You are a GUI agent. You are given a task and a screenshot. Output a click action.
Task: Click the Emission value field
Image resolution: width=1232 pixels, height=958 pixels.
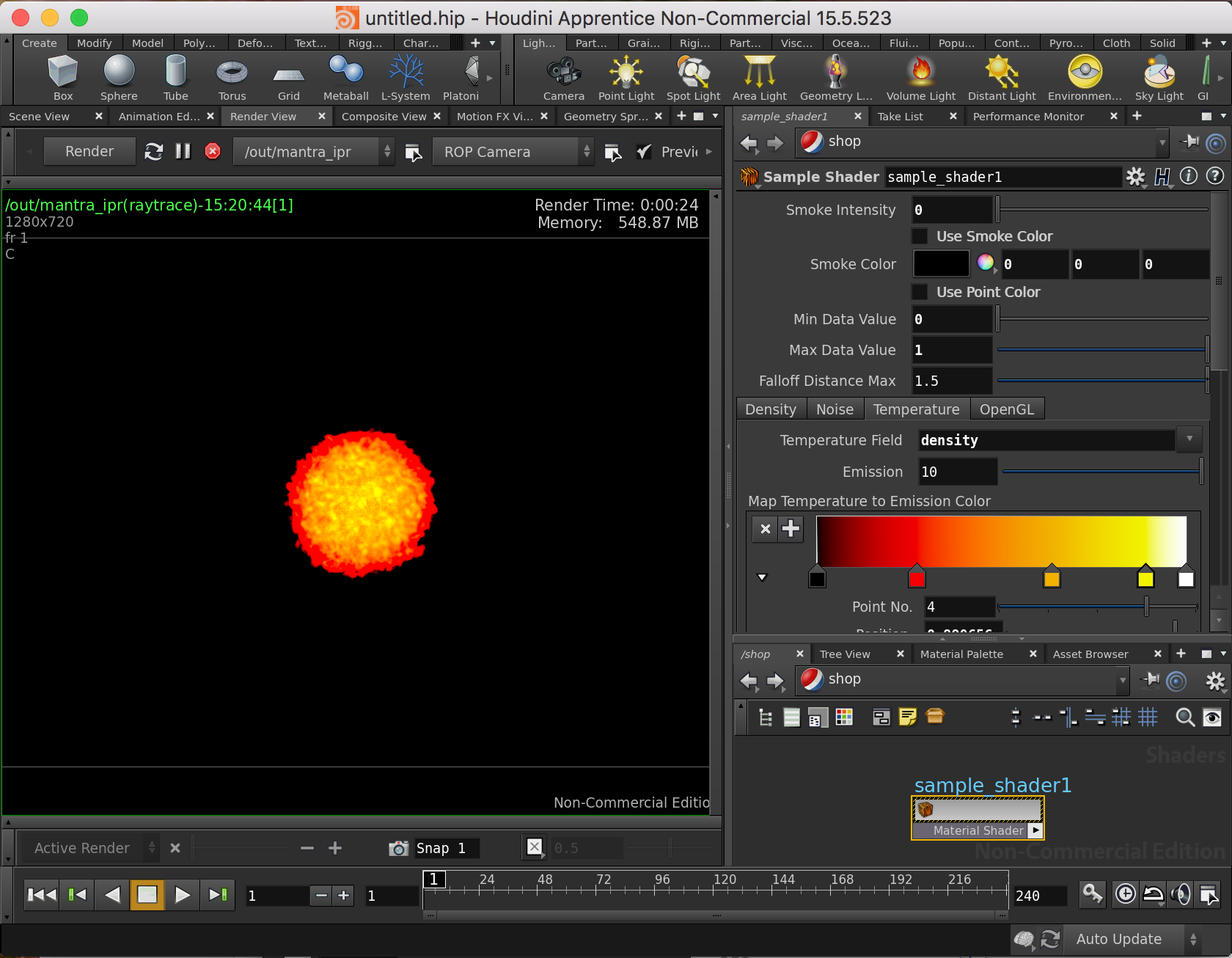point(957,472)
